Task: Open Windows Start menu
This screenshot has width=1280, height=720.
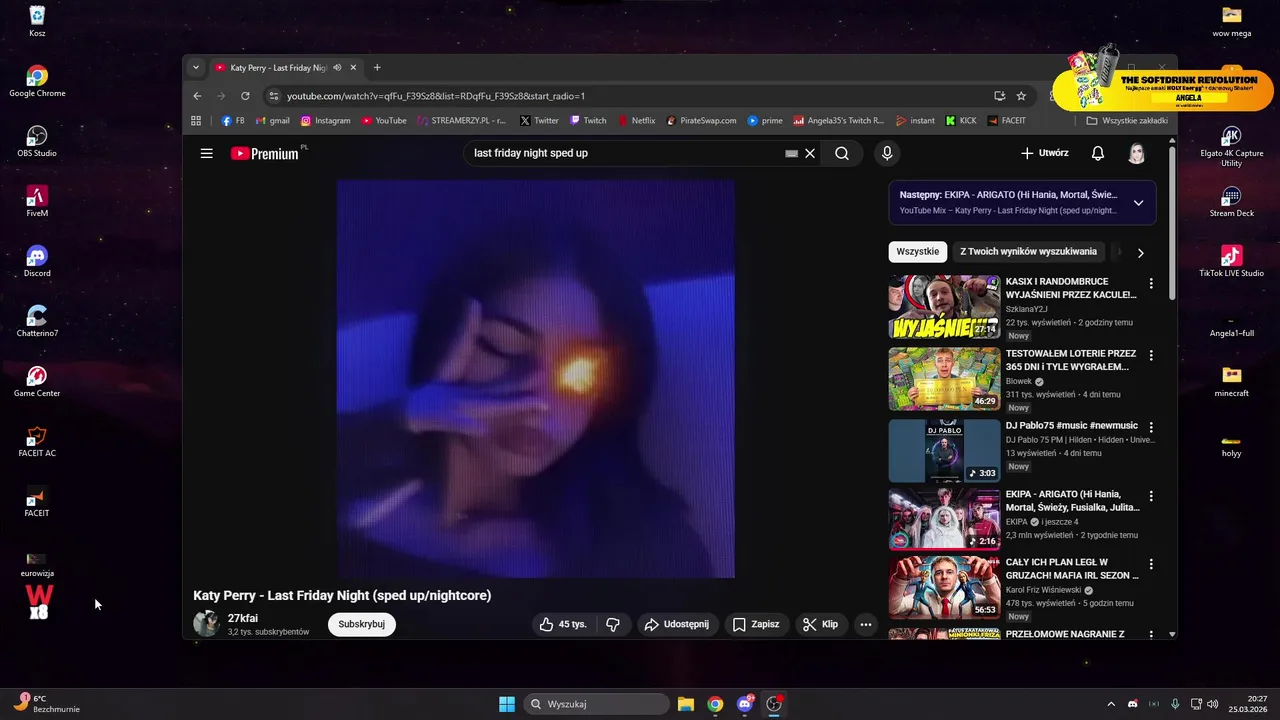Action: coord(507,704)
